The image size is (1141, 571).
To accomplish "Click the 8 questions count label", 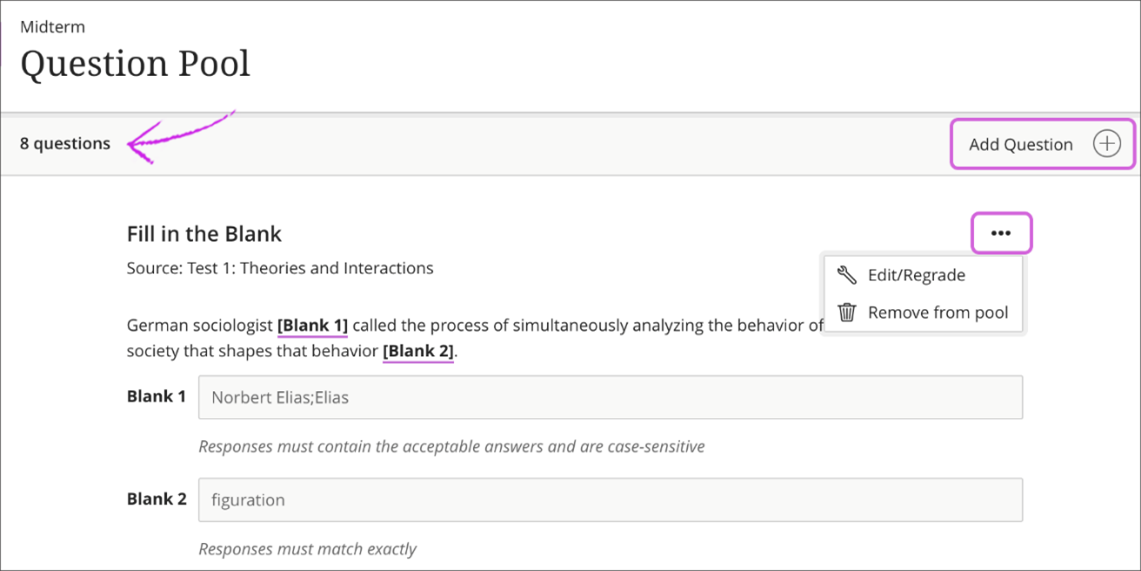I will click(x=65, y=144).
